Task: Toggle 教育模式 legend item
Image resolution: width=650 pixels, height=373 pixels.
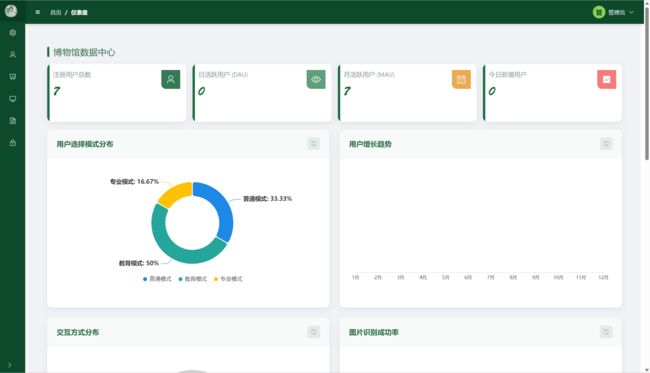Action: coord(192,279)
